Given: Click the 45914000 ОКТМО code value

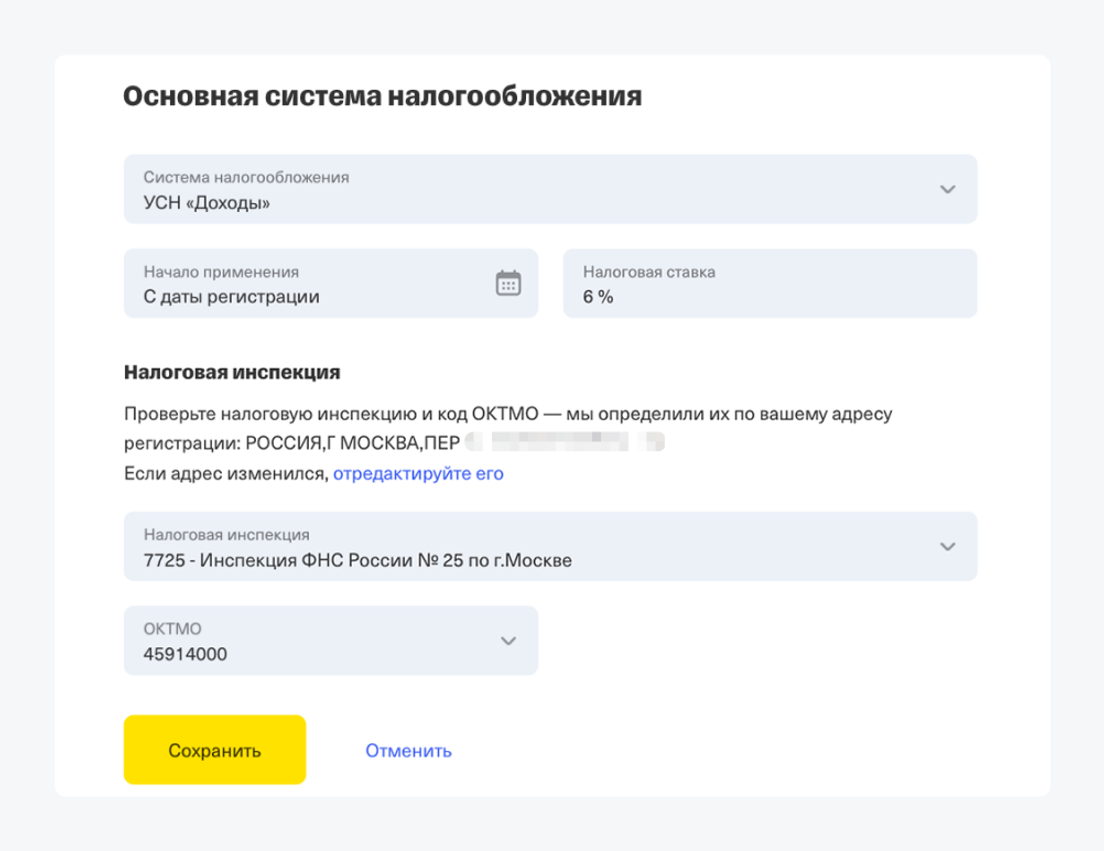Looking at the screenshot, I should click(x=185, y=655).
